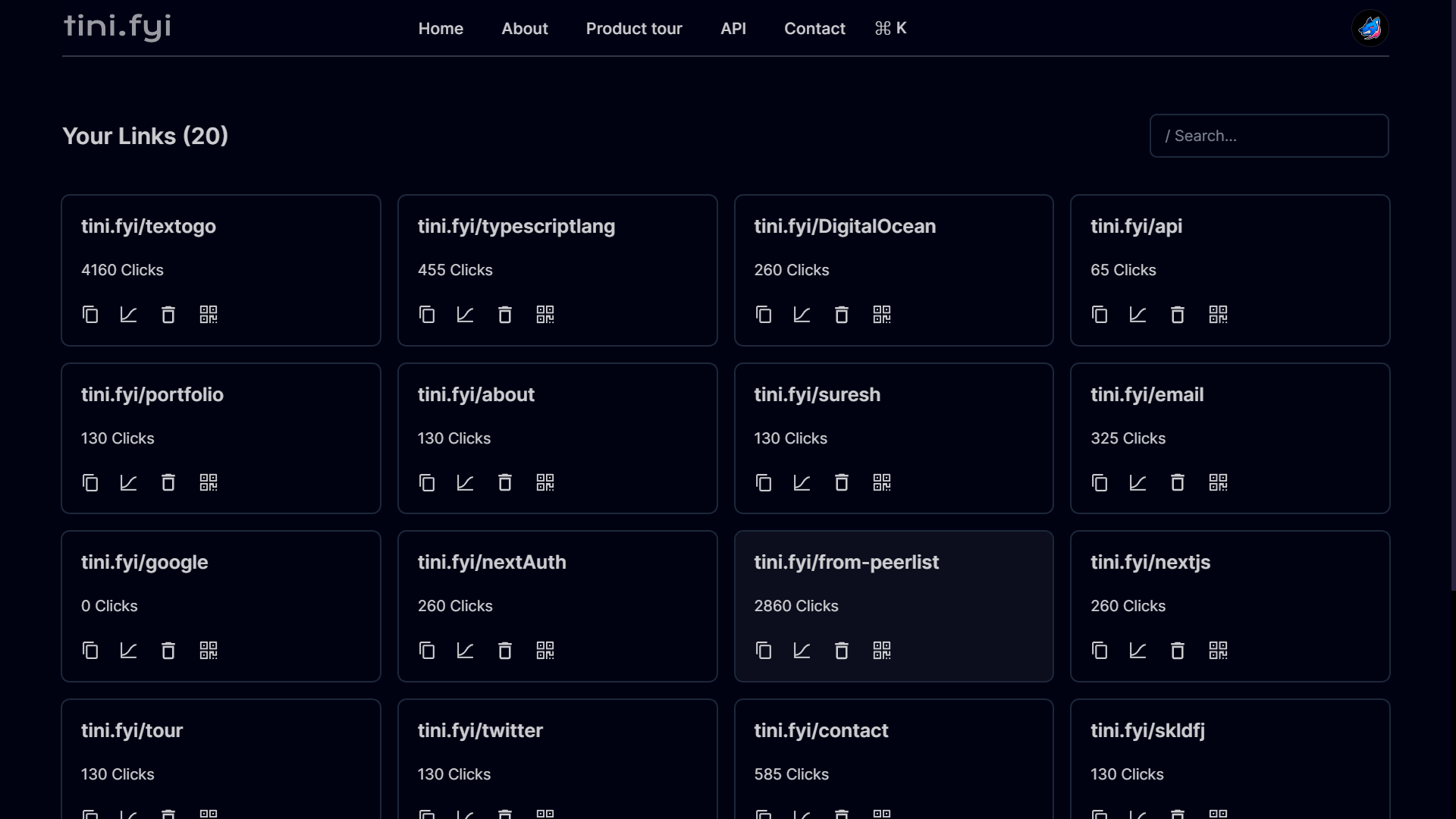Image resolution: width=1456 pixels, height=819 pixels.
Task: Delete the tini.fyi/from-peerlist link
Action: (x=842, y=651)
